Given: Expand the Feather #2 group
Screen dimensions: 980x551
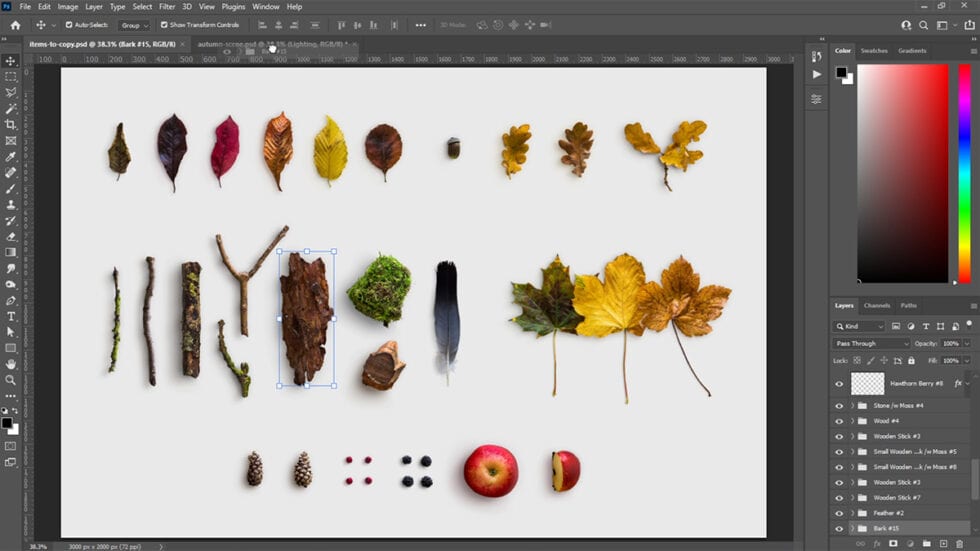Looking at the screenshot, I should tap(852, 513).
